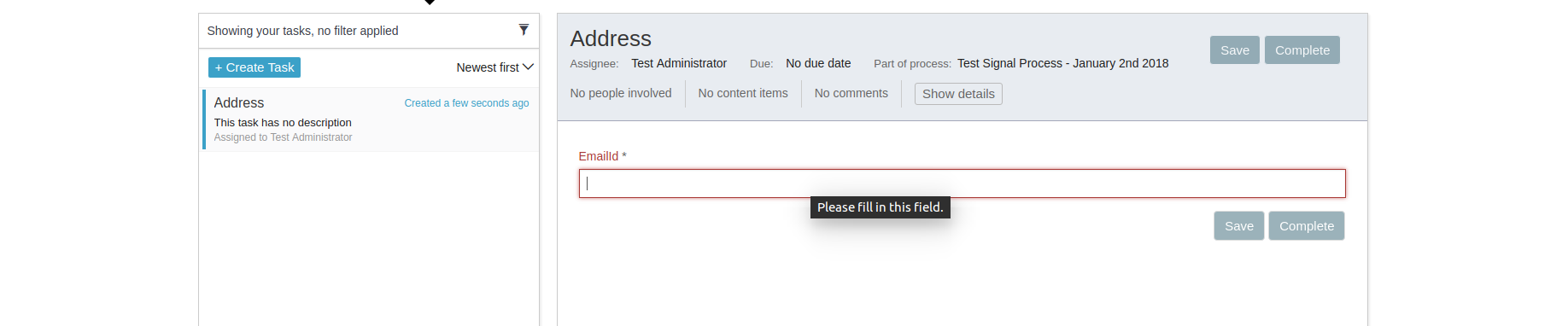Select the Address task in the list
Image resolution: width=1568 pixels, height=326 pixels.
click(371, 119)
